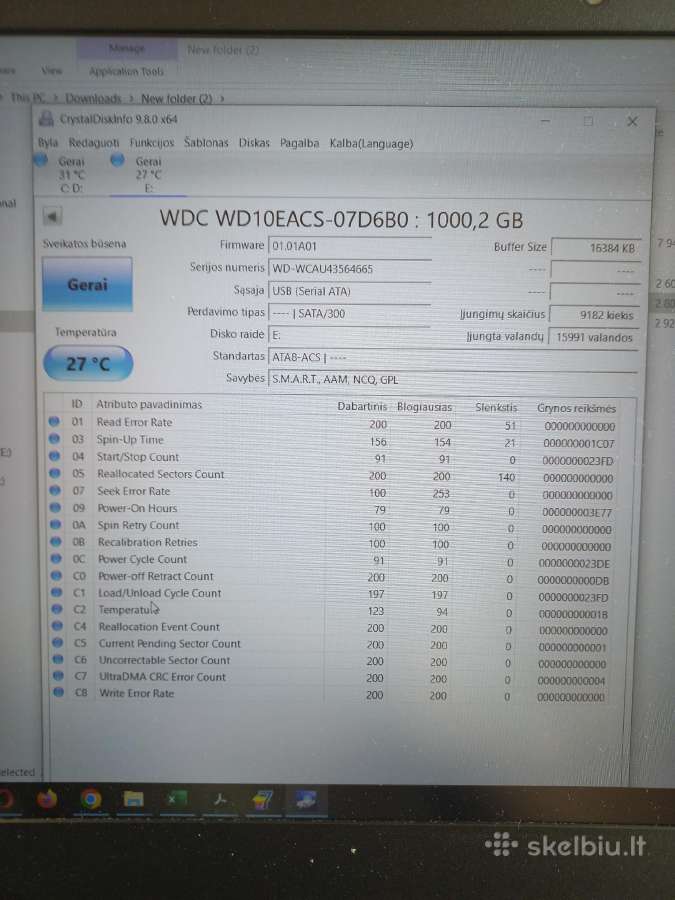Screen dimensions: 675x900
Task: Click the status dot for Spin Retry Count
Action: pyautogui.click(x=56, y=525)
